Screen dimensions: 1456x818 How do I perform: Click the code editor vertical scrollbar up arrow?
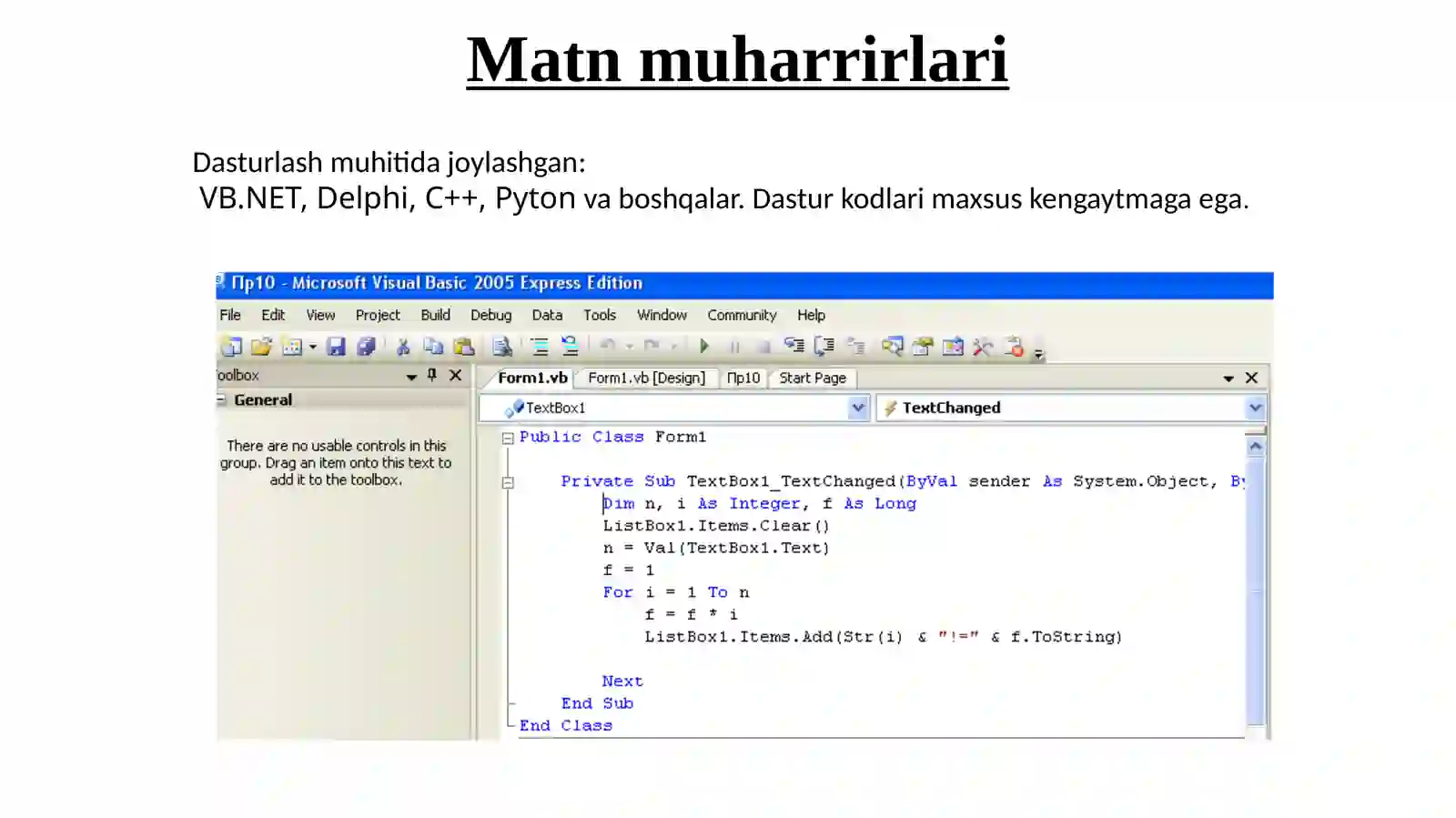(x=1256, y=446)
